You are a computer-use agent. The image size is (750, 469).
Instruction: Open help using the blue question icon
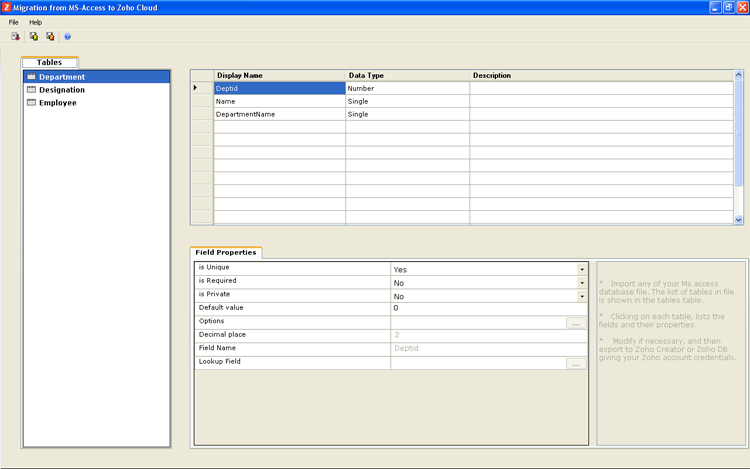tap(68, 36)
